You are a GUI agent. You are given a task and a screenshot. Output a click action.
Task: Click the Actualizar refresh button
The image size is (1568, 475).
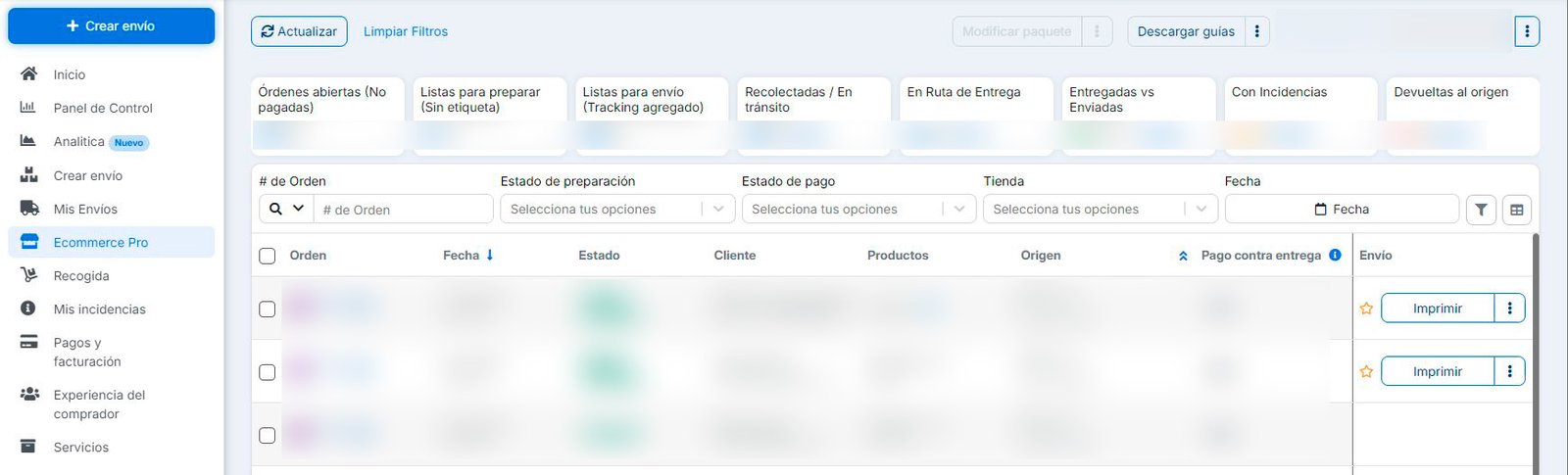[x=299, y=31]
